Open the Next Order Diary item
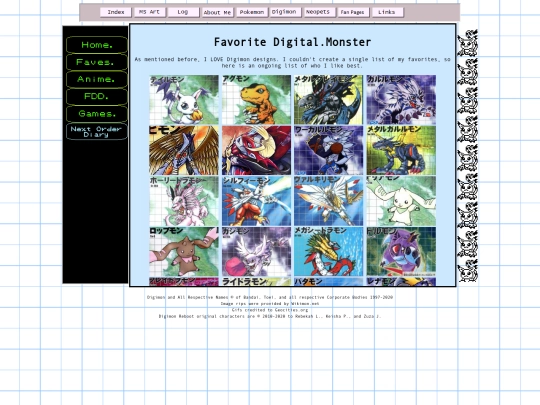 pyautogui.click(x=97, y=131)
